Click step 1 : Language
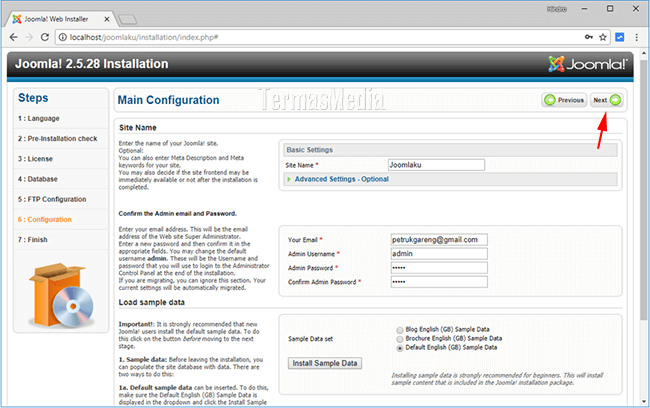The height and width of the screenshot is (408, 650). (x=39, y=119)
